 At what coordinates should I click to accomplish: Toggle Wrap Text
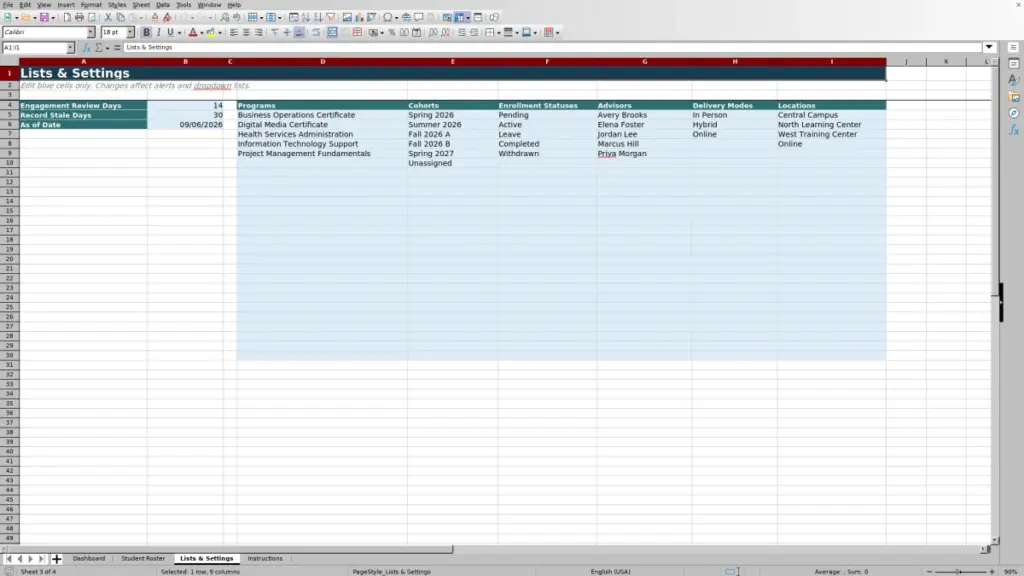[x=316, y=33]
